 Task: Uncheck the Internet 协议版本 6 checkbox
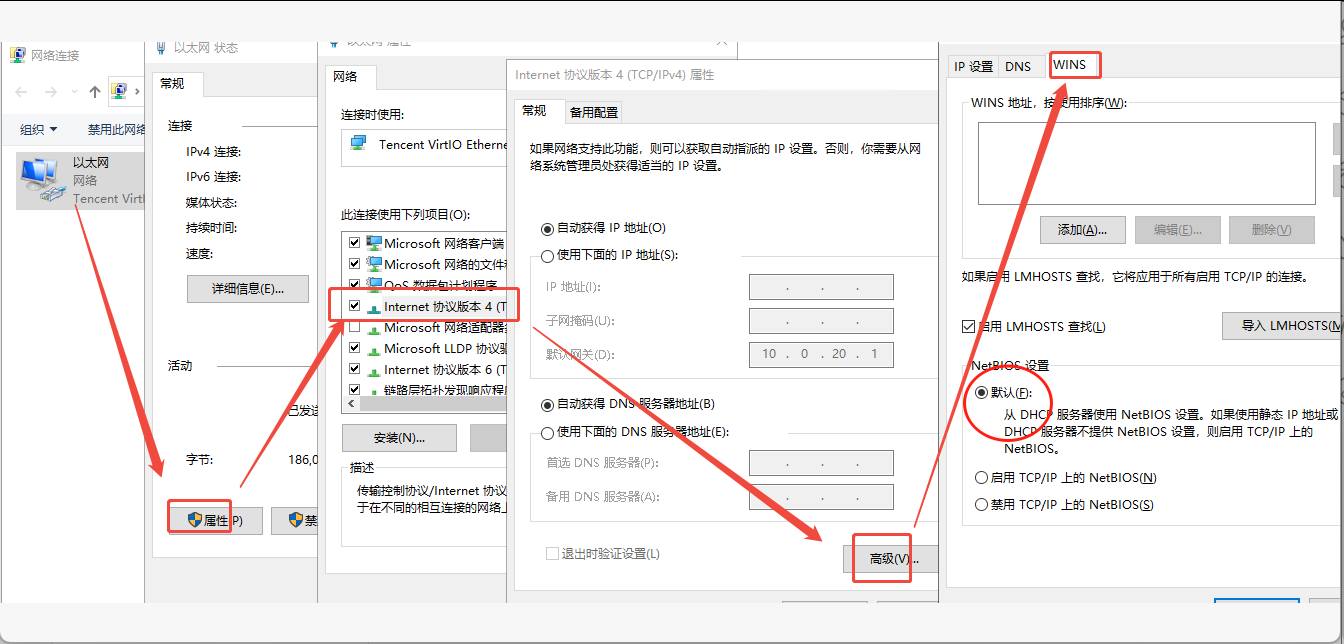[x=354, y=369]
